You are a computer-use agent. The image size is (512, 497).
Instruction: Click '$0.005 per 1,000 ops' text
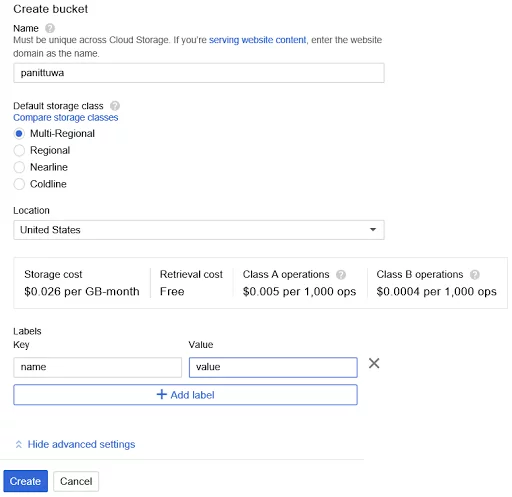[x=299, y=292]
